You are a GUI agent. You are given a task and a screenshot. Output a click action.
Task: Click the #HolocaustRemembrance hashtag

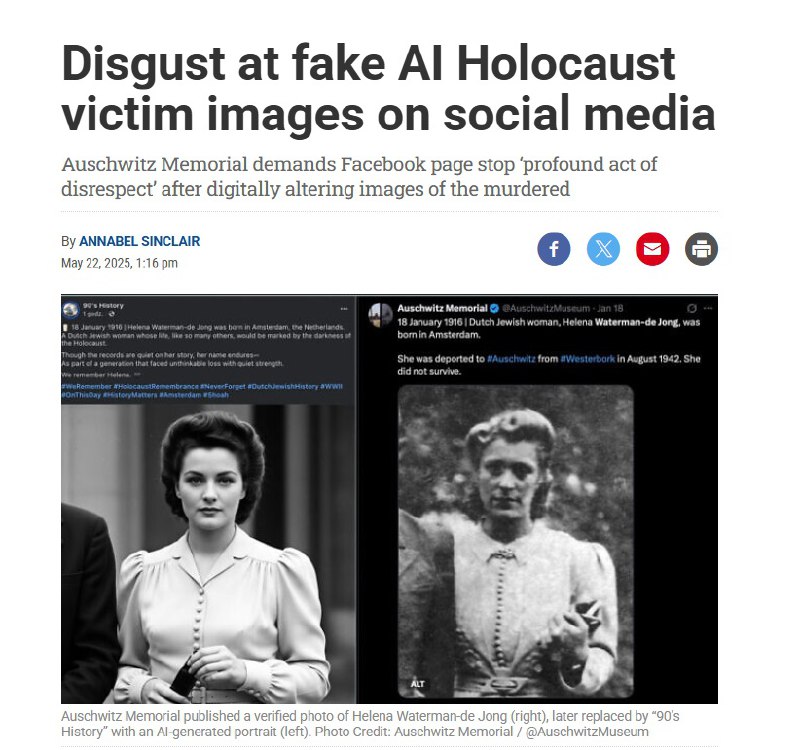point(156,386)
